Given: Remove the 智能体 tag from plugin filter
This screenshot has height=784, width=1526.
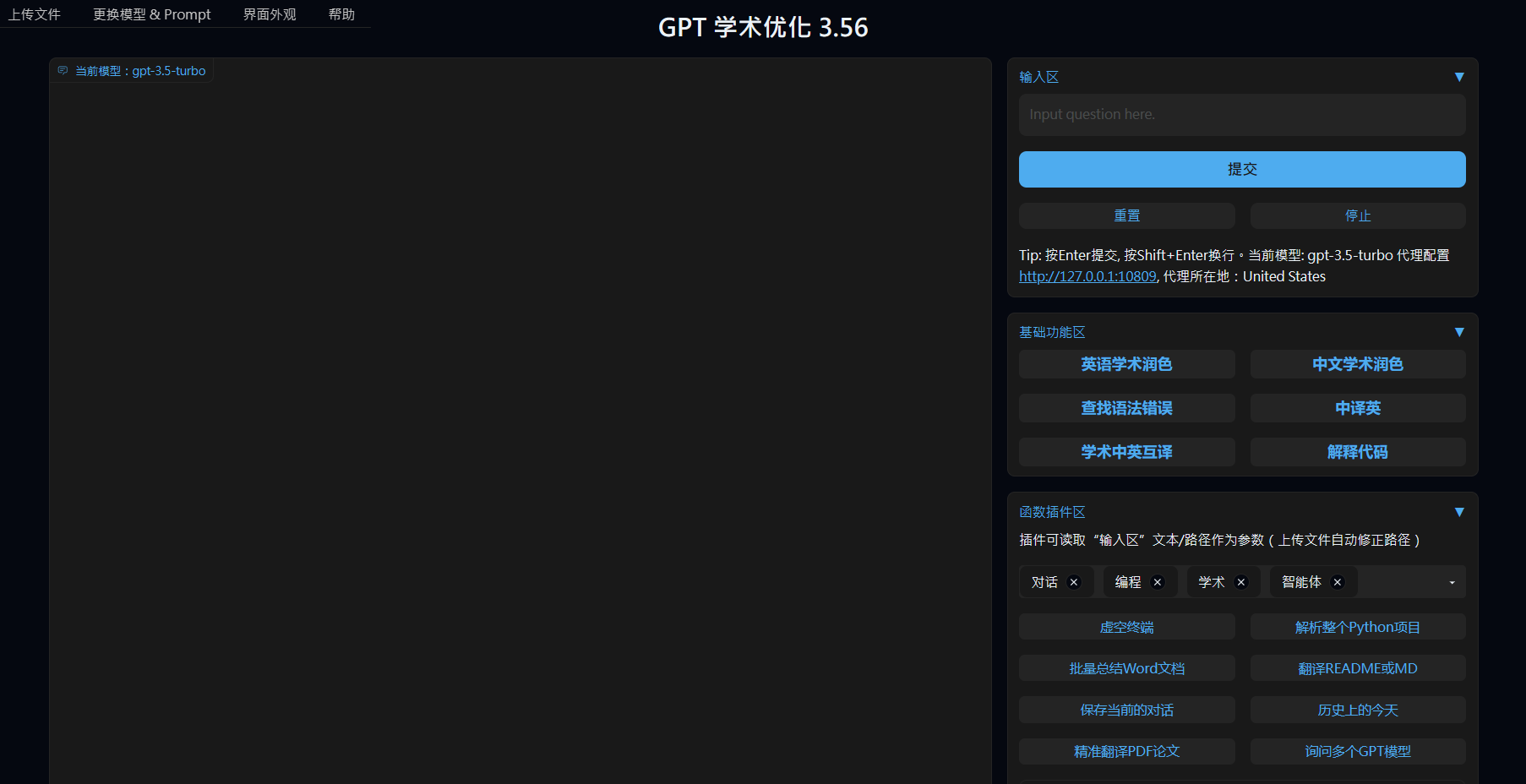Looking at the screenshot, I should click(1338, 582).
